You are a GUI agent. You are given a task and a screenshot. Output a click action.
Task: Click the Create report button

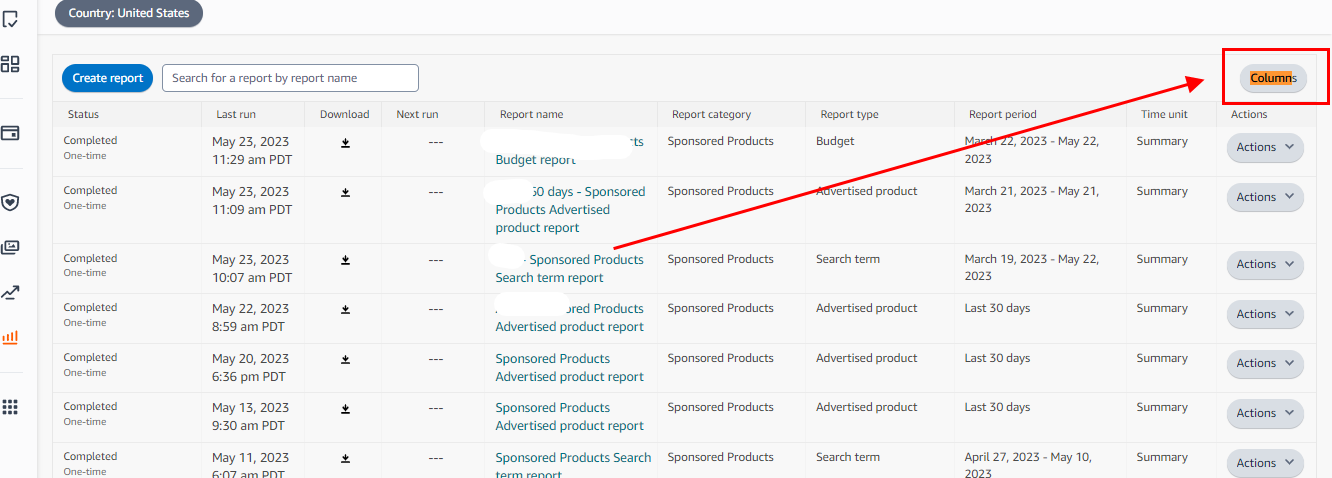point(108,78)
